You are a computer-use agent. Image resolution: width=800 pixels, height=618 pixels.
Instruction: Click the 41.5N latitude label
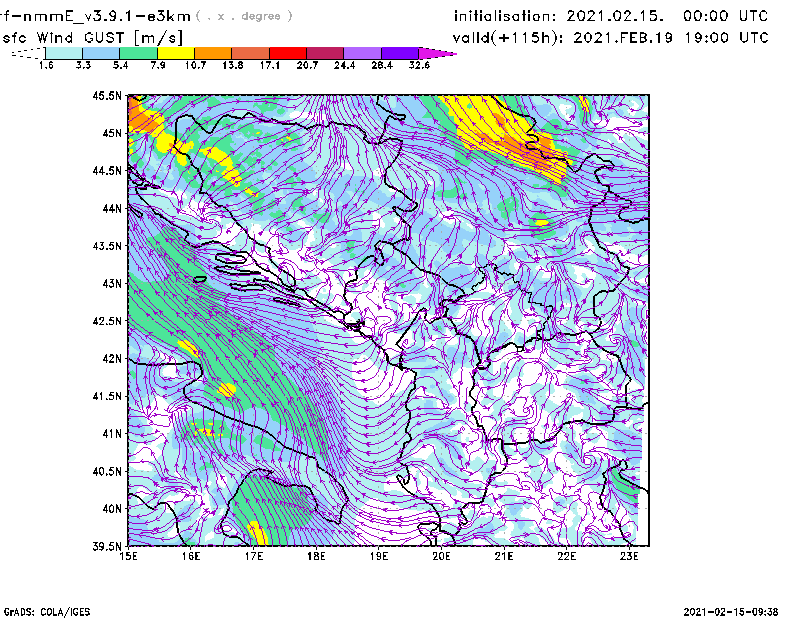click(x=107, y=396)
